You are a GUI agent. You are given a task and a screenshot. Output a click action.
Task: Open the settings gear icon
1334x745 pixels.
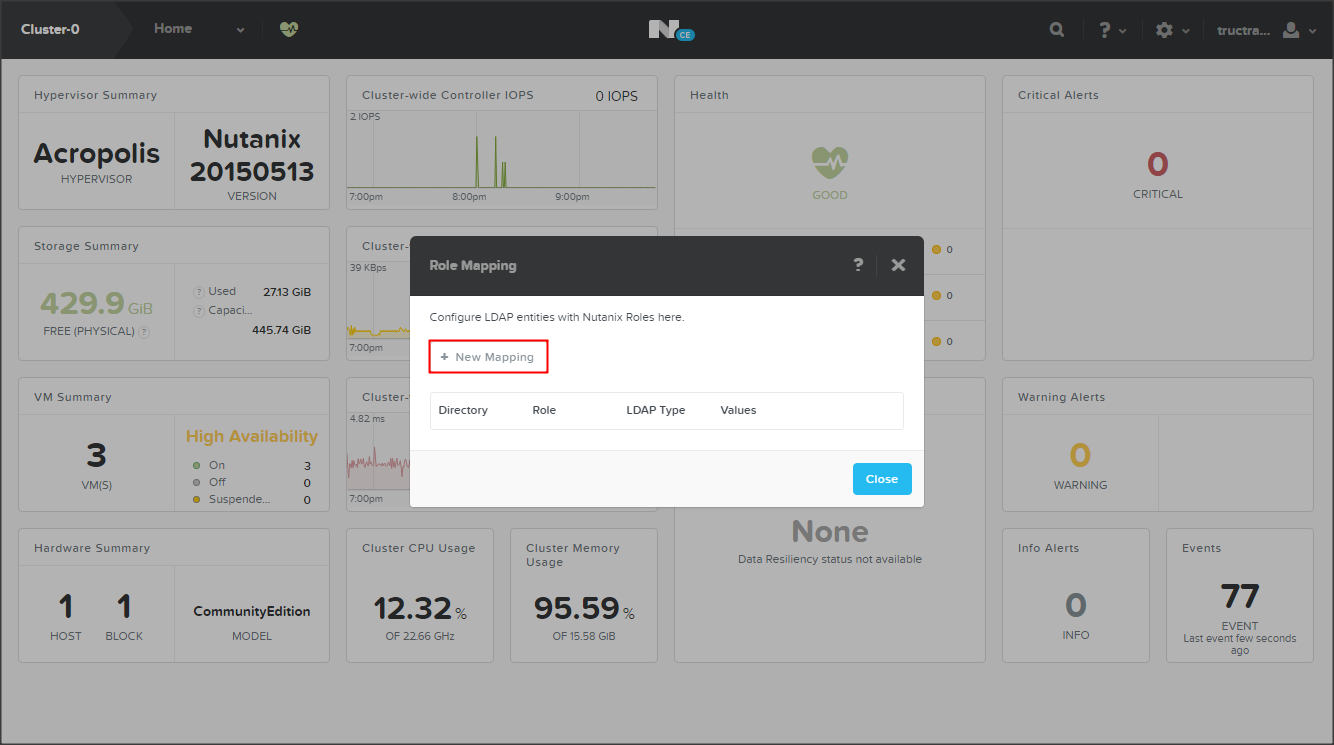(x=1164, y=30)
